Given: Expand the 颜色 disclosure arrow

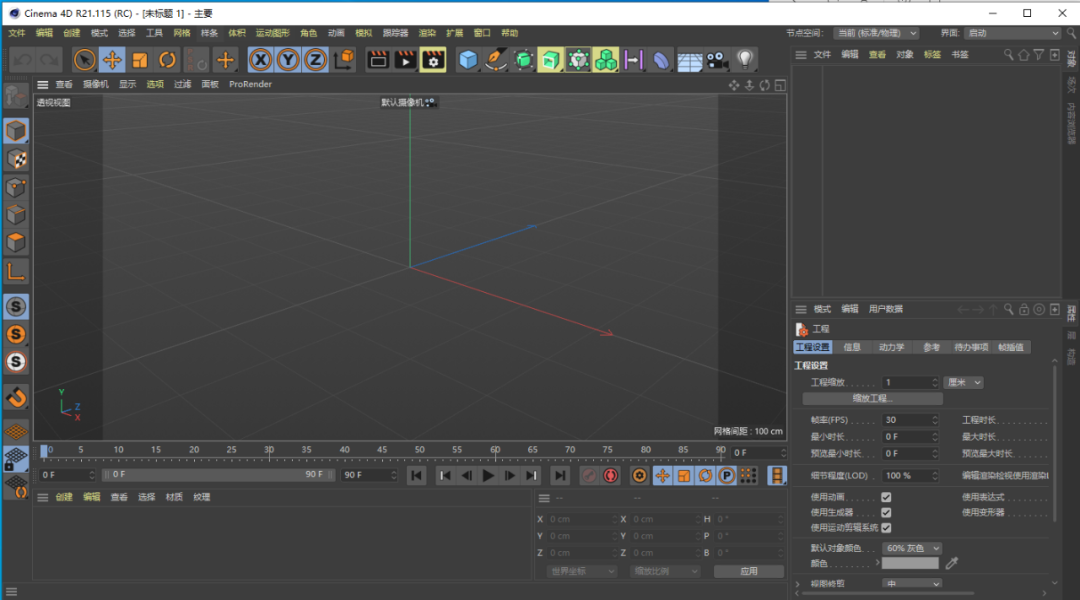Looking at the screenshot, I should [x=878, y=563].
